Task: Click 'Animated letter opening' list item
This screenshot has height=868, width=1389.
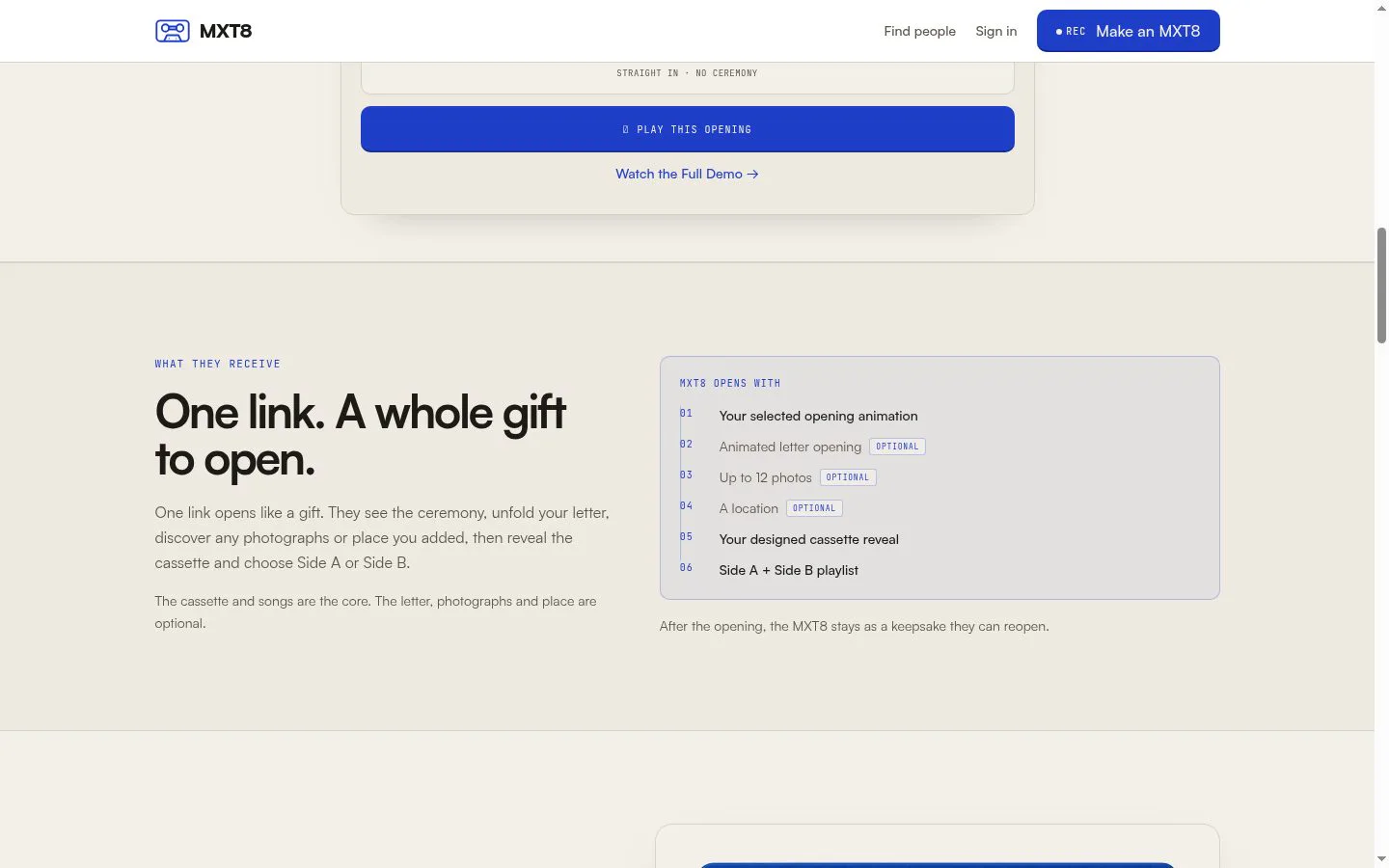Action: point(790,447)
